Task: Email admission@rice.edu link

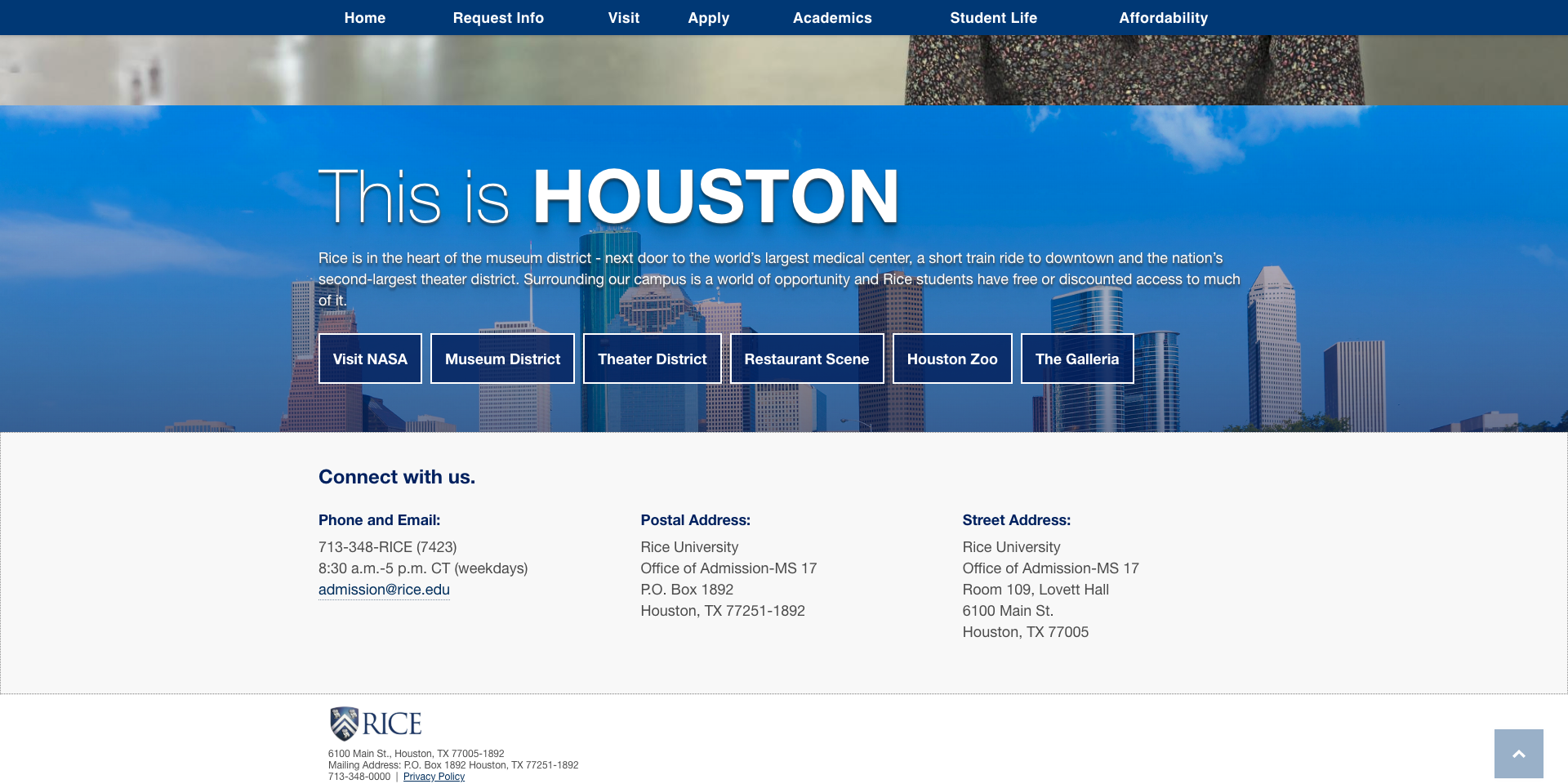Action: [384, 590]
